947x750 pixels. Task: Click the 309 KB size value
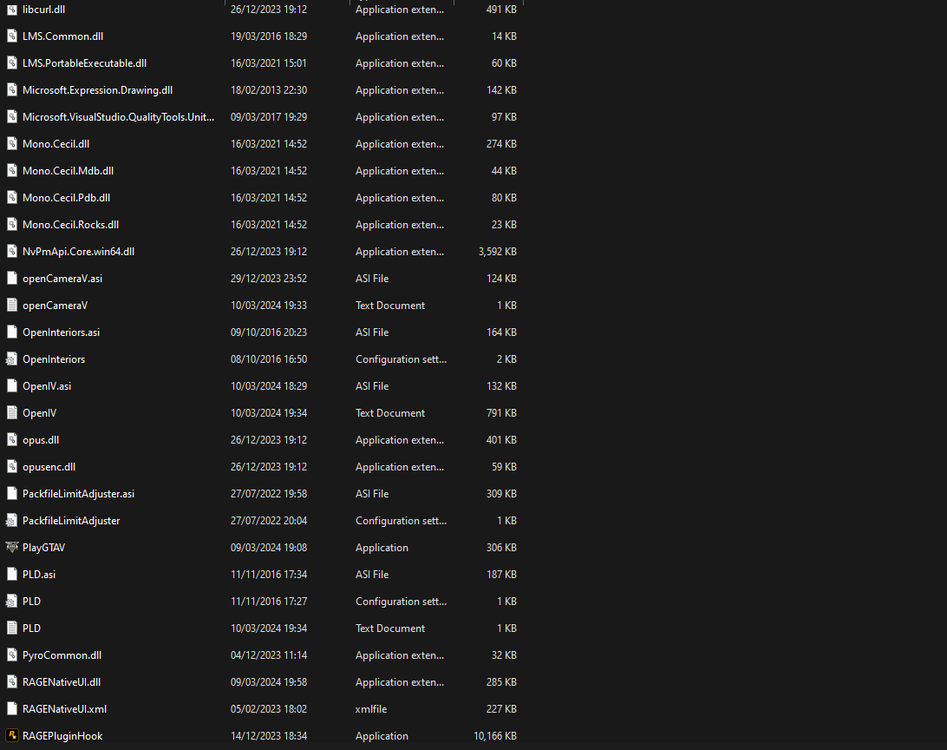501,494
